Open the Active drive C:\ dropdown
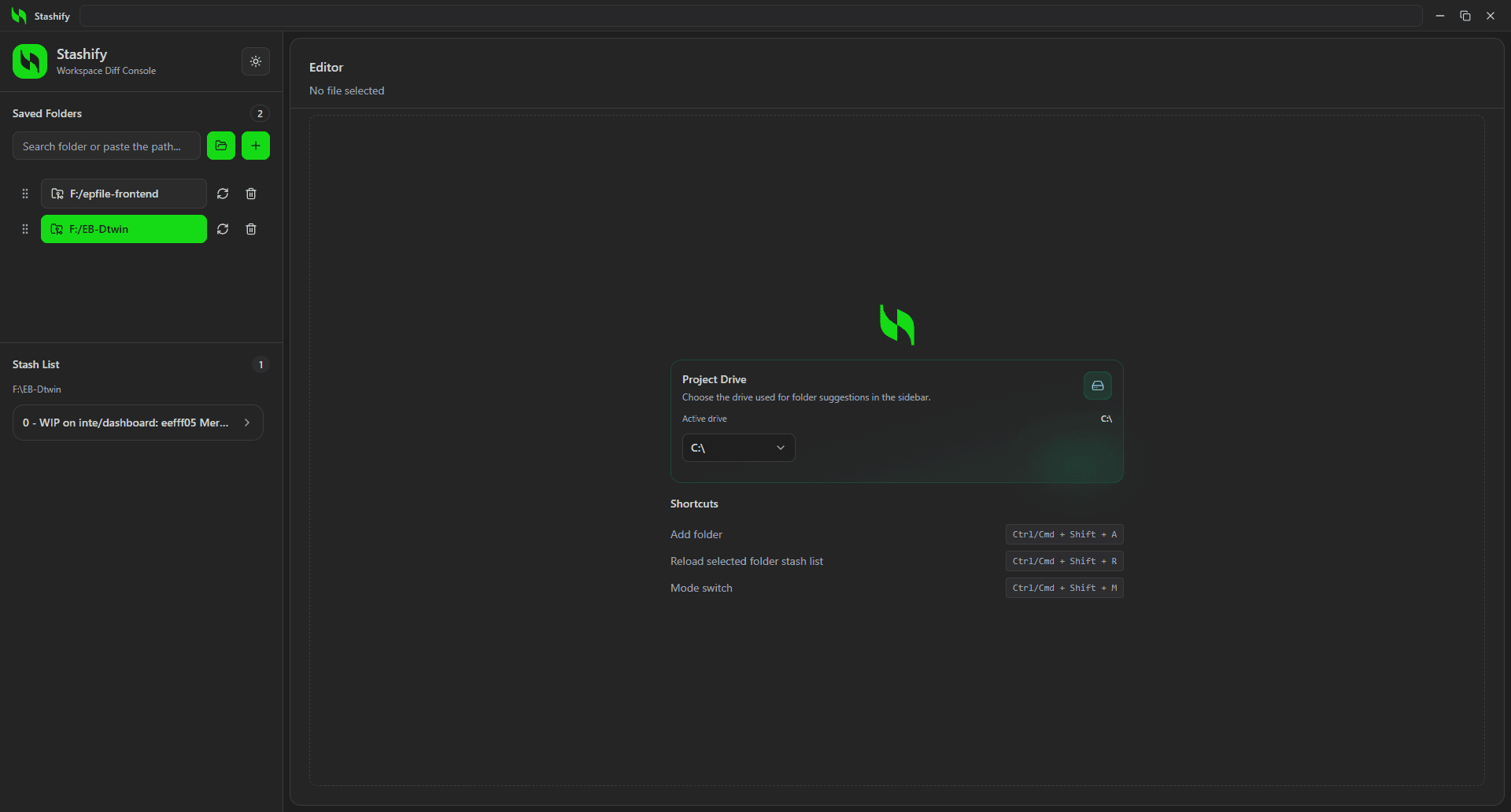The height and width of the screenshot is (812, 1511). (x=737, y=448)
